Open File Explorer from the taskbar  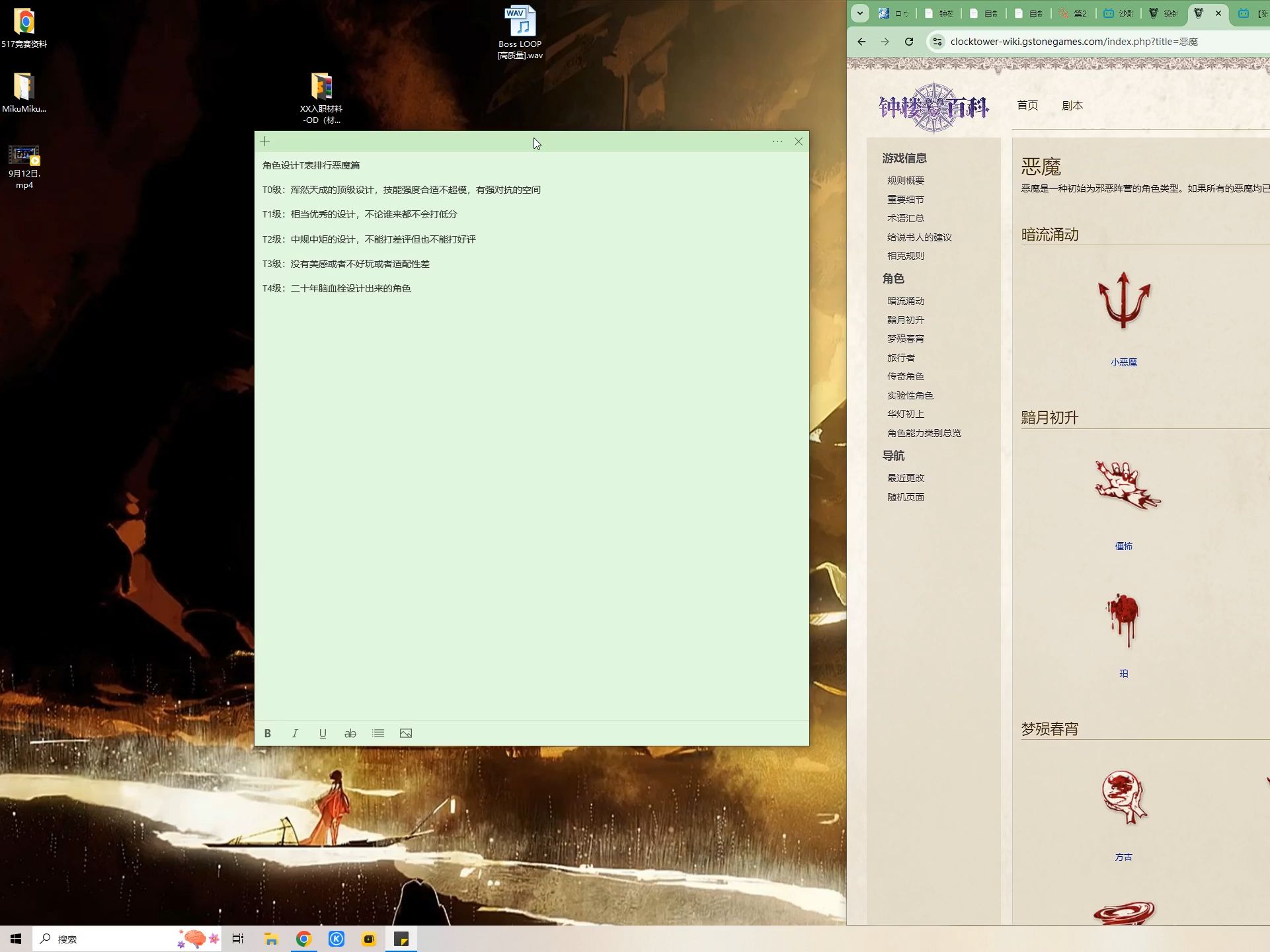[271, 939]
